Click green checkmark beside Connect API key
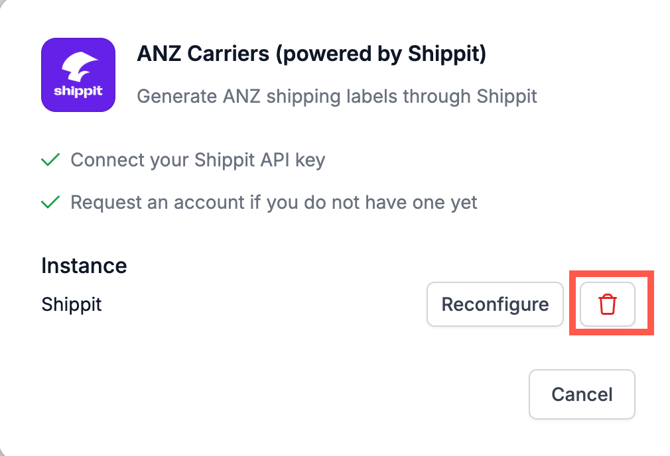 tap(50, 160)
